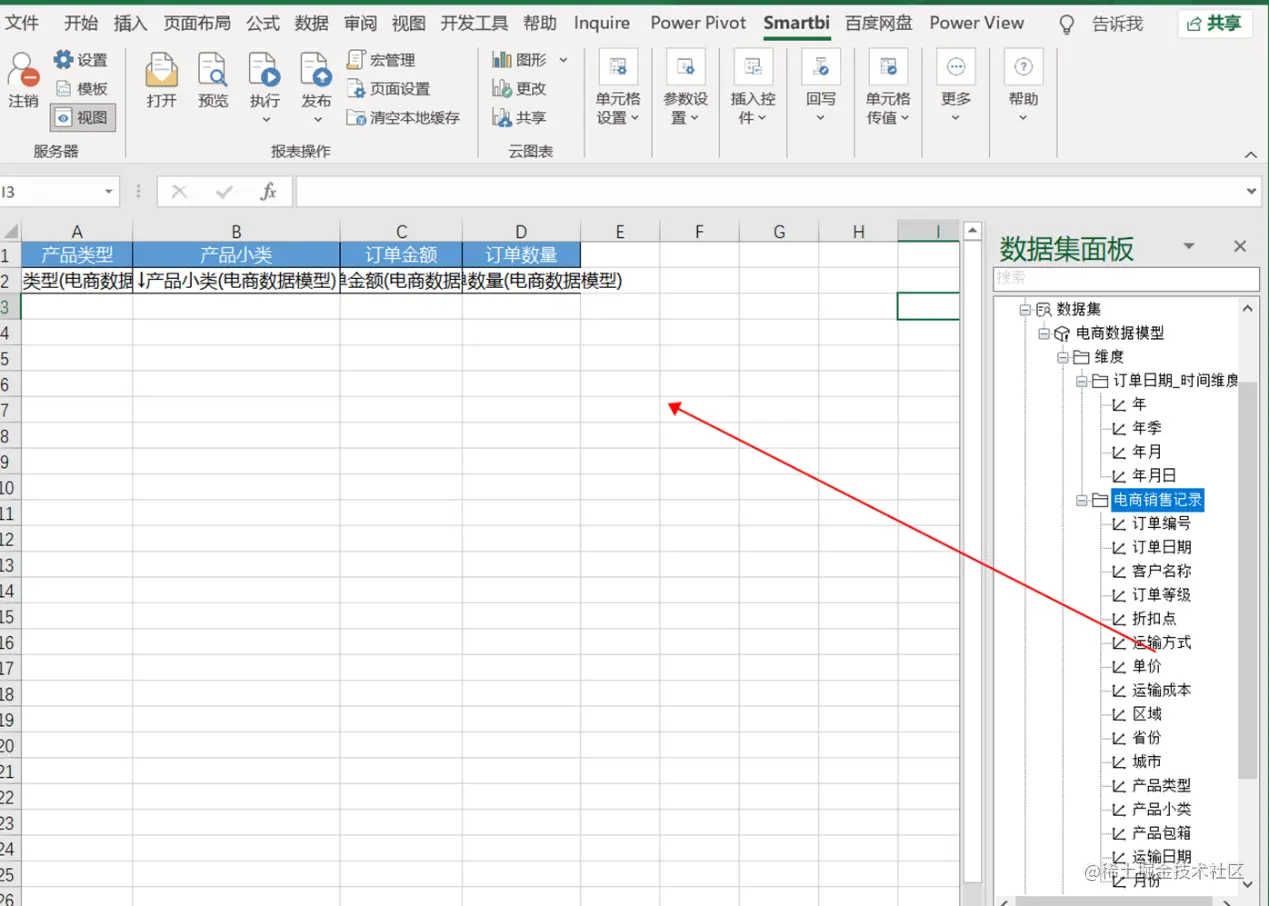
Task: Click the 共享 share button
Action: click(1214, 23)
